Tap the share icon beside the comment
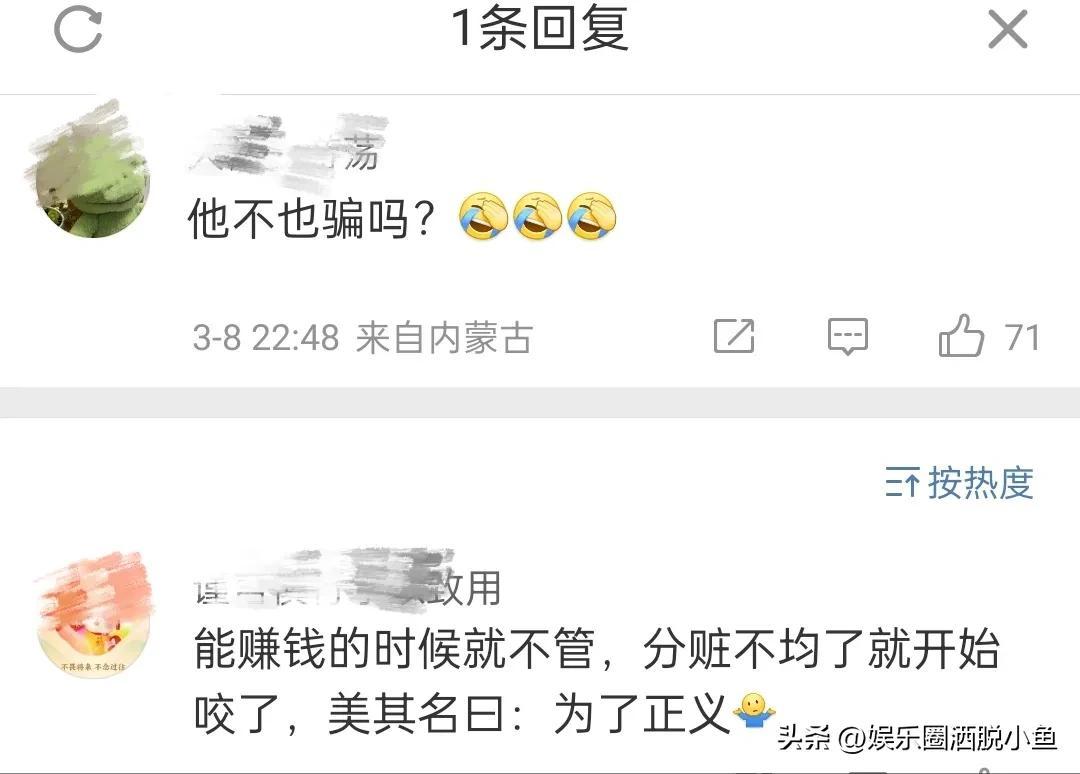Image resolution: width=1080 pixels, height=774 pixels. (x=734, y=337)
